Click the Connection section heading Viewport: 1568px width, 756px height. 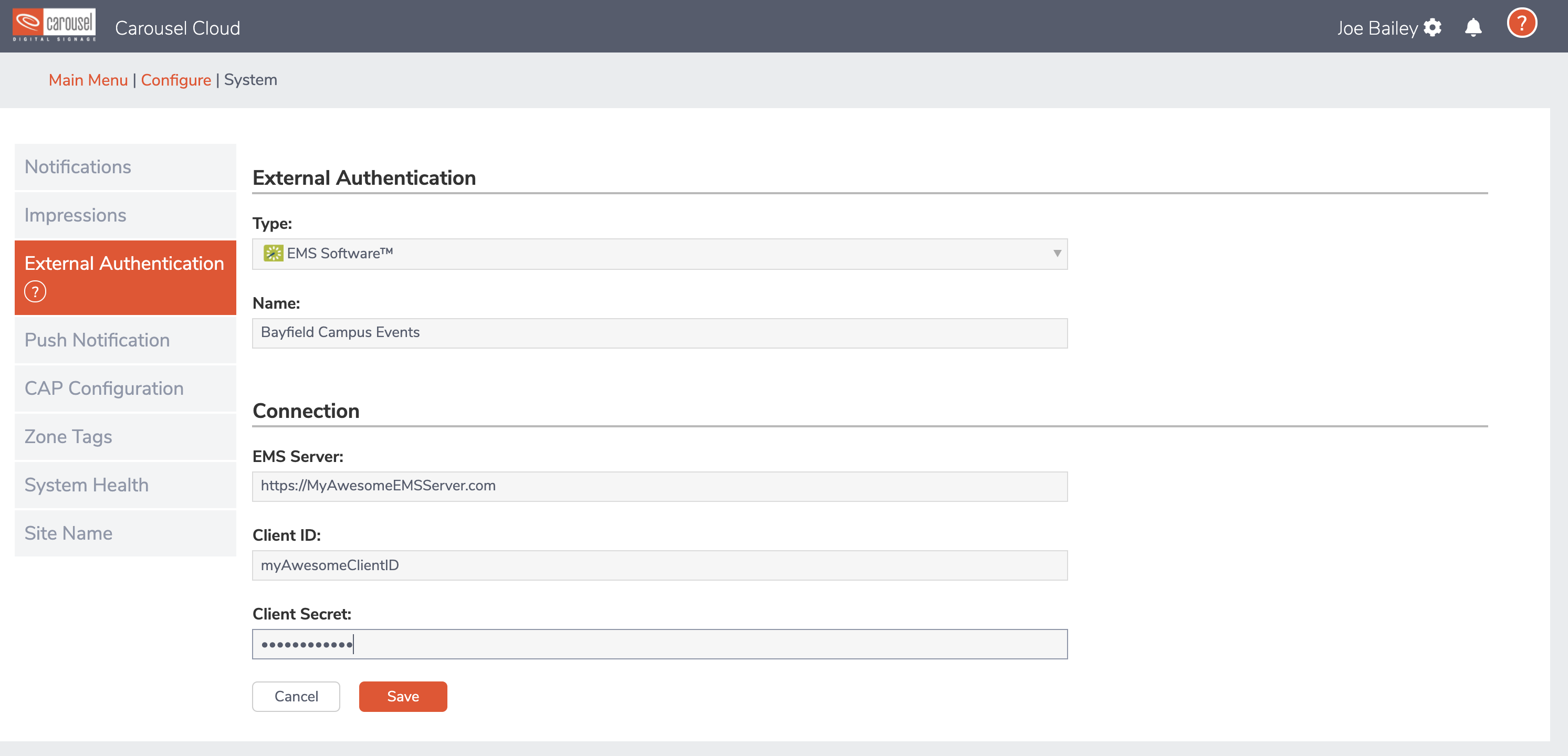[x=306, y=411]
